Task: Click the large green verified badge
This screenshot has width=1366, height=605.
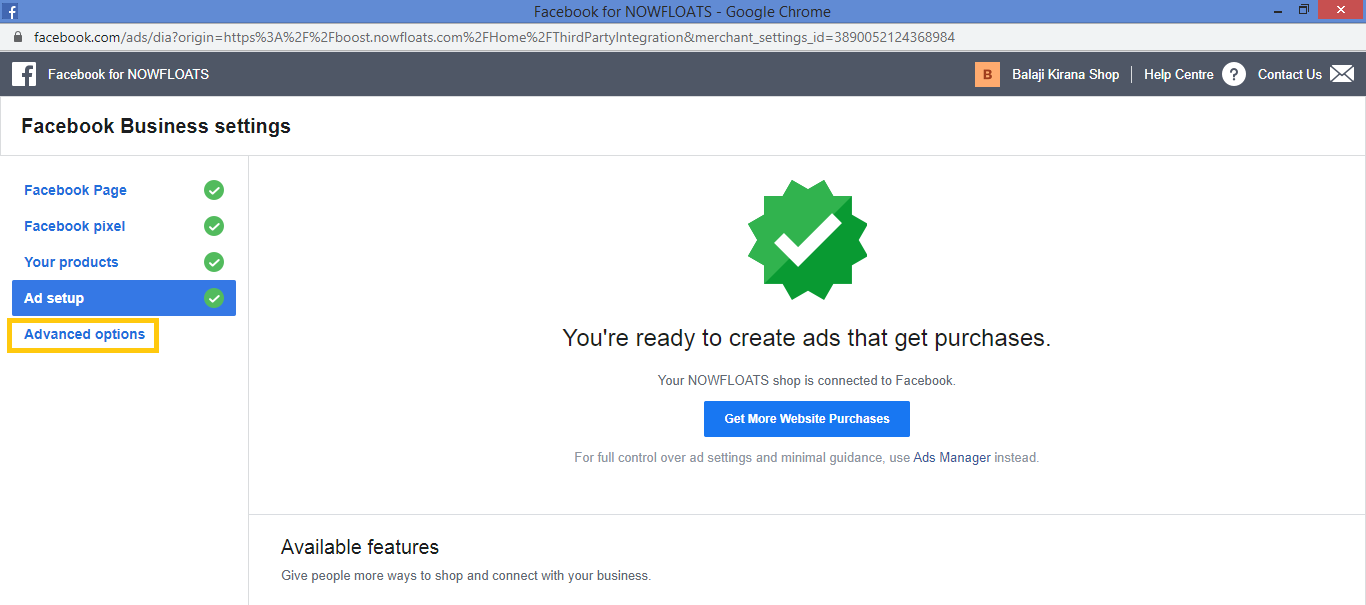Action: [807, 240]
